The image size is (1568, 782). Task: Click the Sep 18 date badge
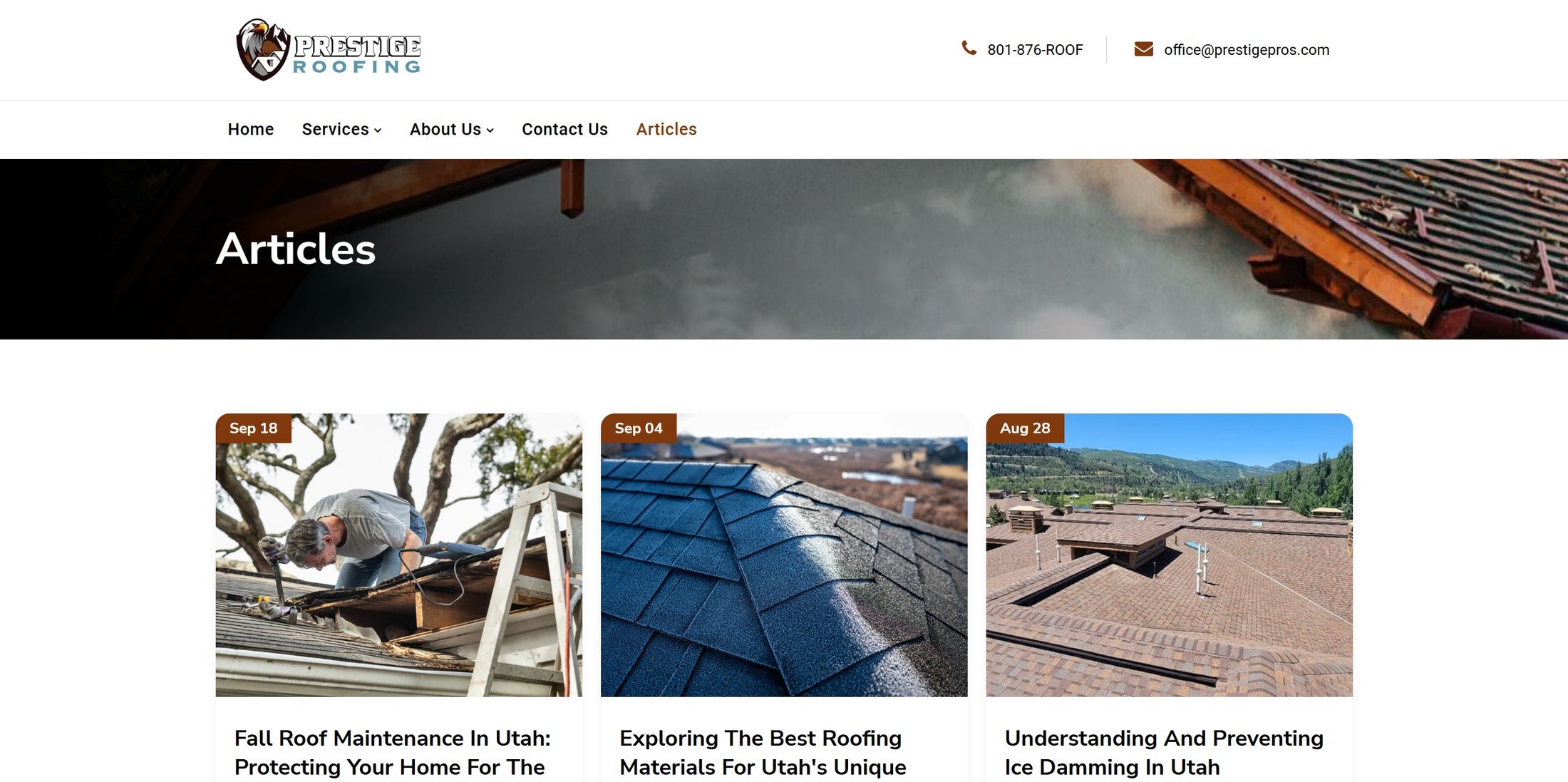pyautogui.click(x=254, y=428)
